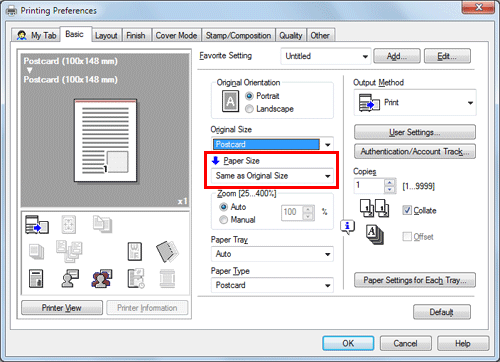Click the Help button
This screenshot has height=362, width=500.
click(463, 343)
